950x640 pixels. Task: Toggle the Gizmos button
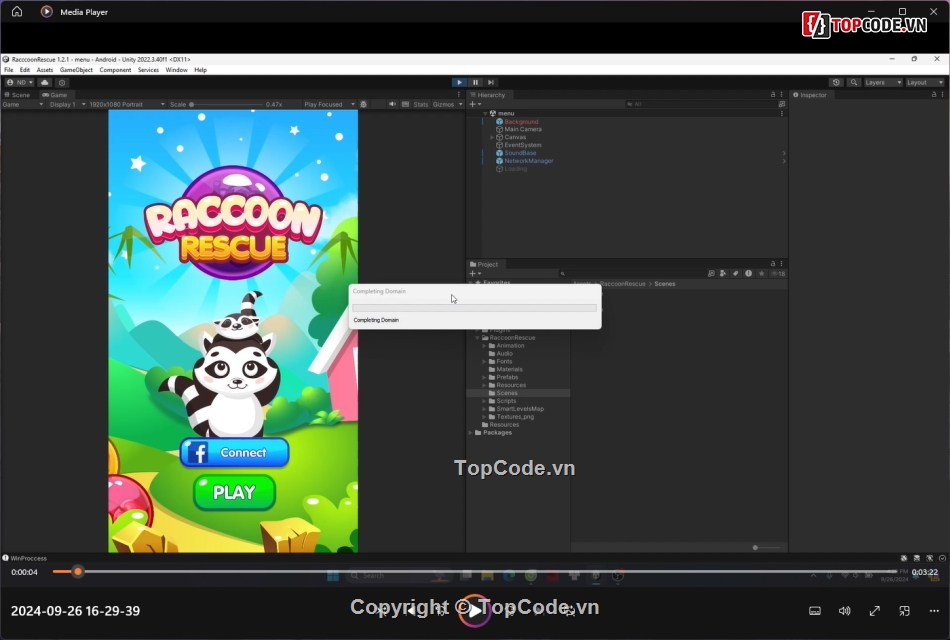(x=443, y=104)
